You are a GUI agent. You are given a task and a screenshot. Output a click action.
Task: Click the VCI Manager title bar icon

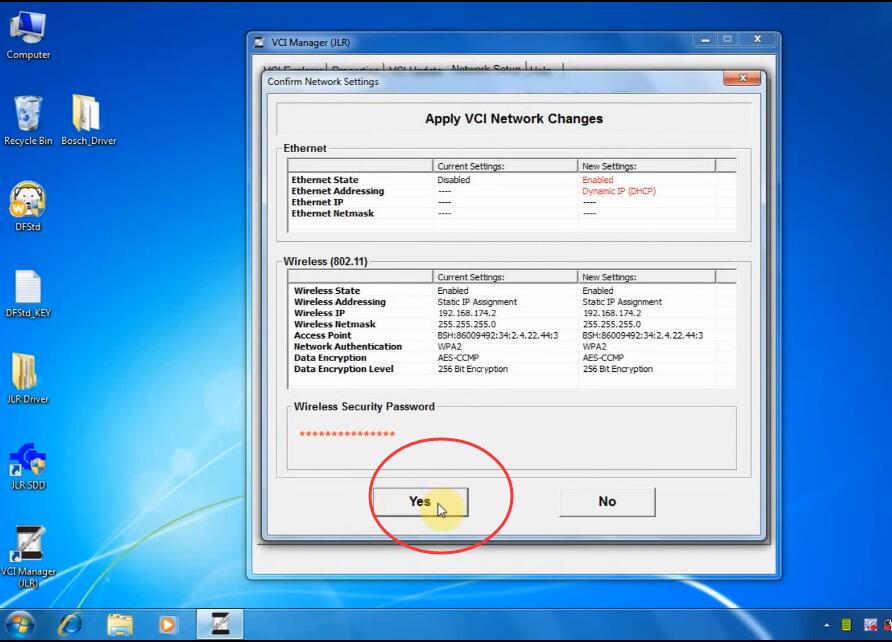pyautogui.click(x=259, y=43)
